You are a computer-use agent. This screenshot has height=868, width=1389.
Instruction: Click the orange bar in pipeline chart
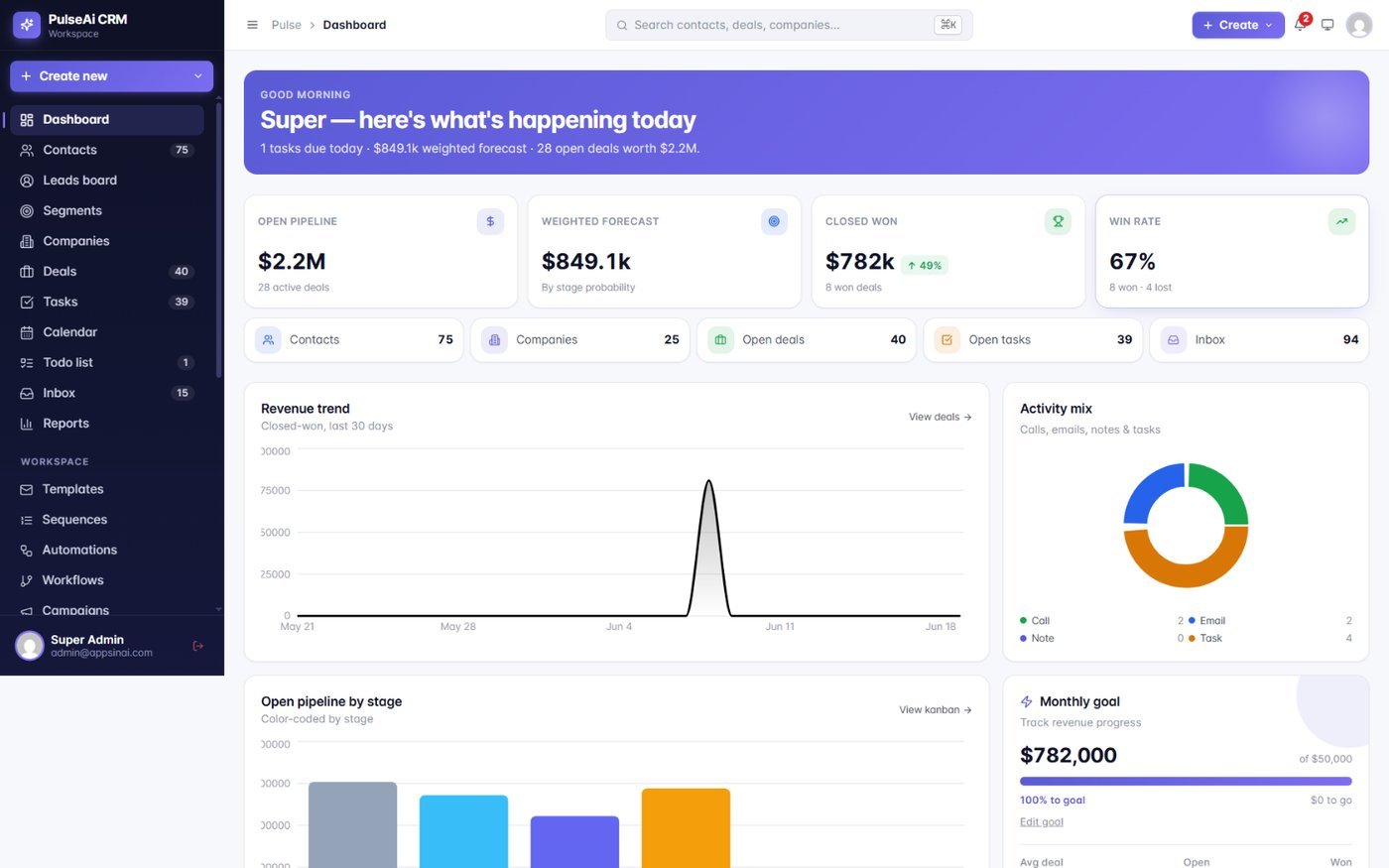pos(686,828)
